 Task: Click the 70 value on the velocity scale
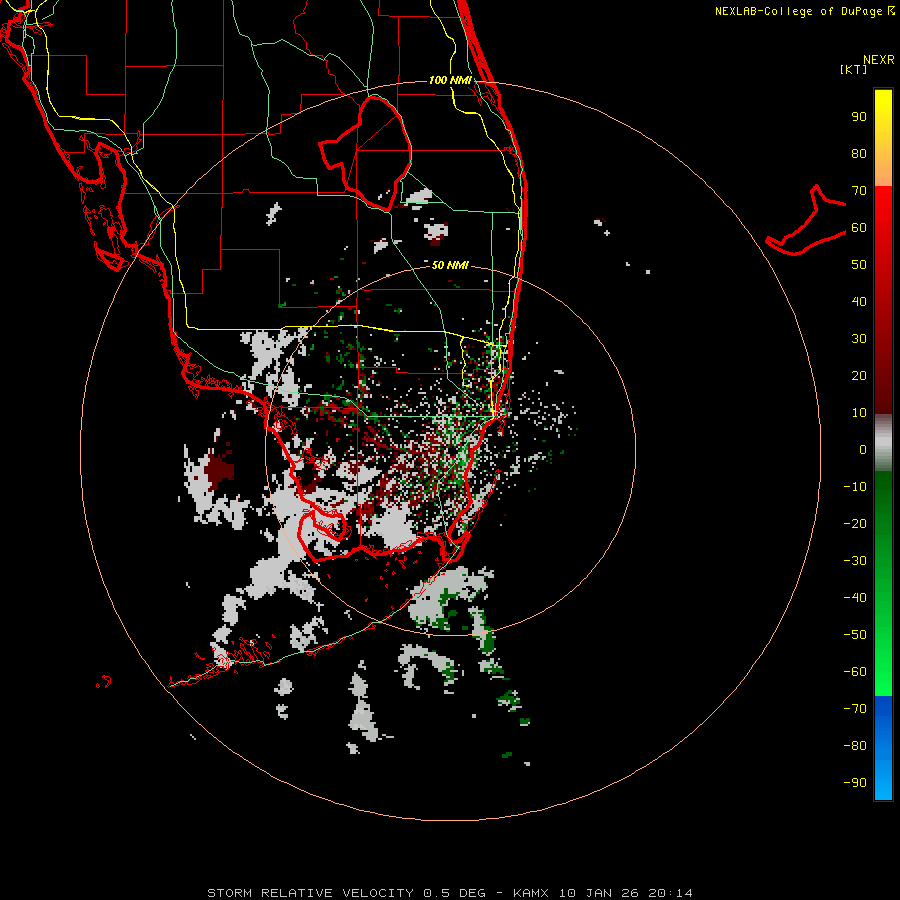coord(859,191)
